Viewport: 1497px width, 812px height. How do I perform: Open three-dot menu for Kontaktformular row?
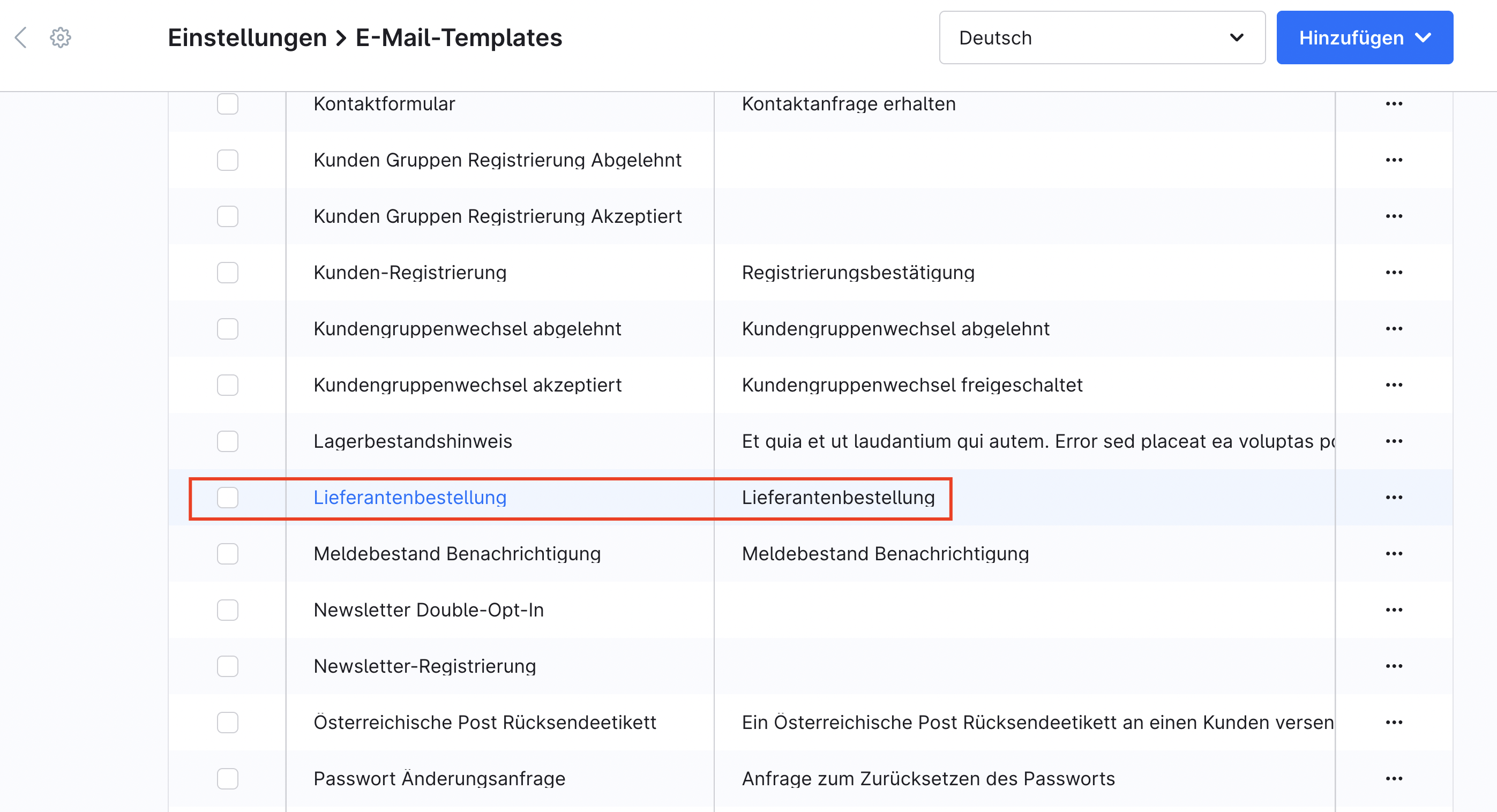click(x=1394, y=104)
